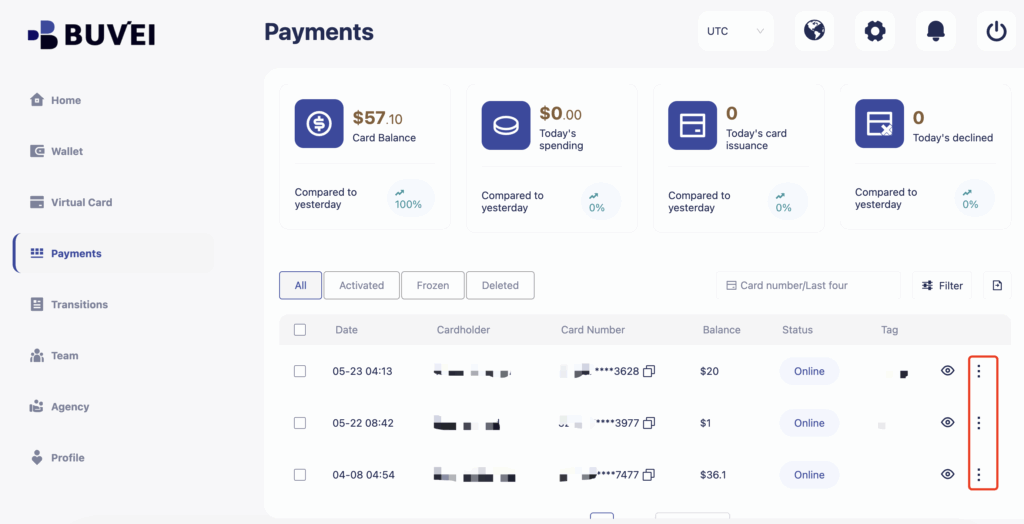Screen dimensions: 1024x524
Task: Open Virtual Card in sidebar
Action: tap(81, 202)
